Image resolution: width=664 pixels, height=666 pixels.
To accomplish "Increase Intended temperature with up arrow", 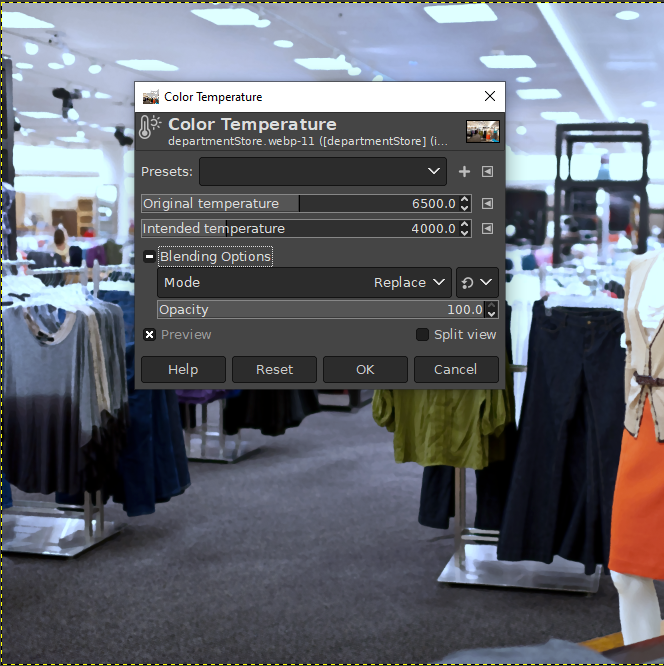I will (x=465, y=224).
